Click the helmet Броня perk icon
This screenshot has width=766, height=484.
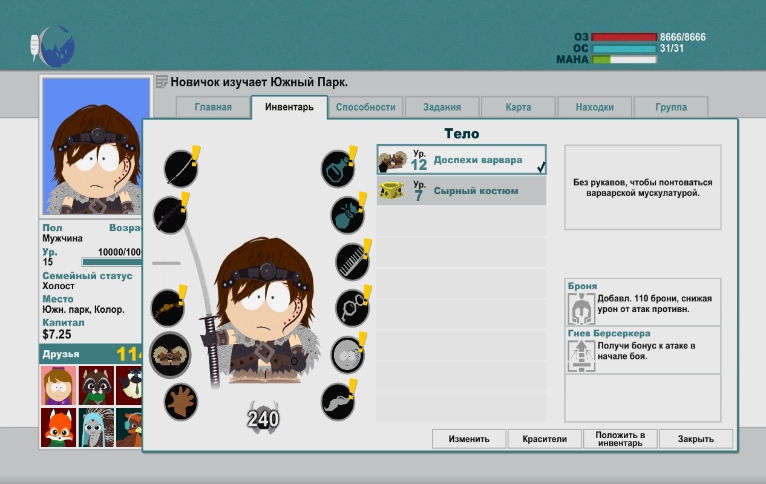coord(581,309)
